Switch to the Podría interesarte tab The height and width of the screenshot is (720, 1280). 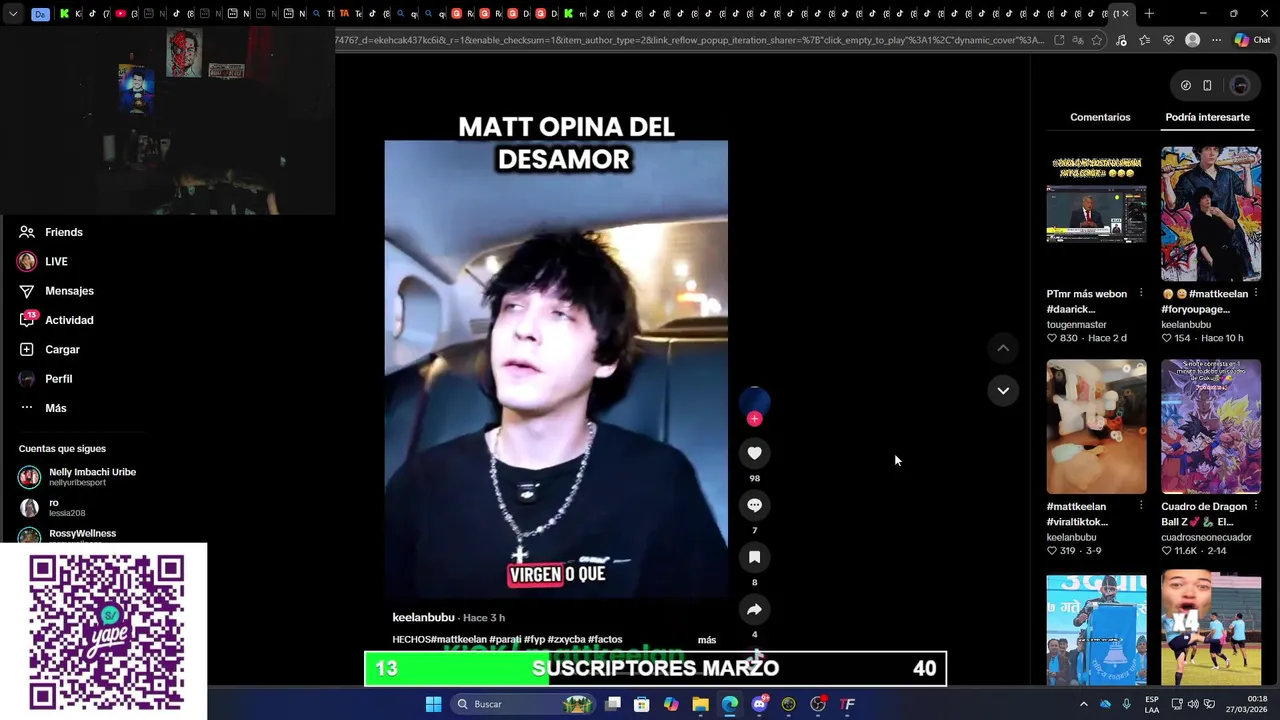(x=1207, y=117)
